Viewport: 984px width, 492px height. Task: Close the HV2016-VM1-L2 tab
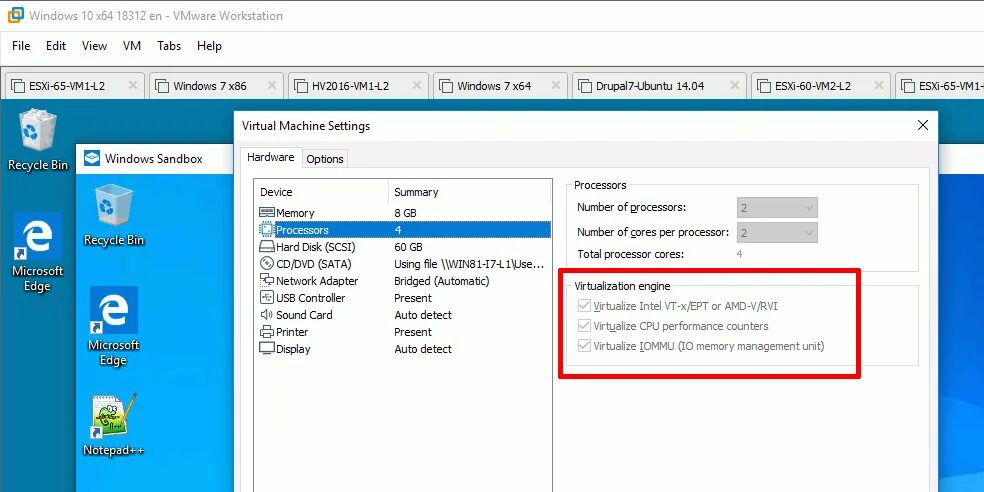(x=416, y=85)
